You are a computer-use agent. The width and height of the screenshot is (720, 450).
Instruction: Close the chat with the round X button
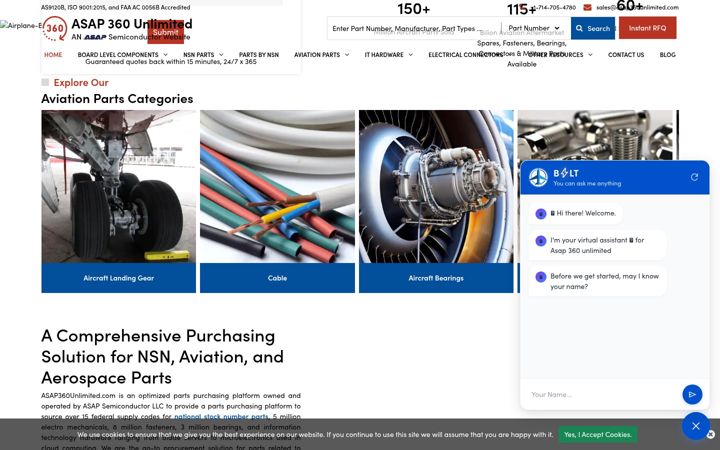tap(696, 426)
